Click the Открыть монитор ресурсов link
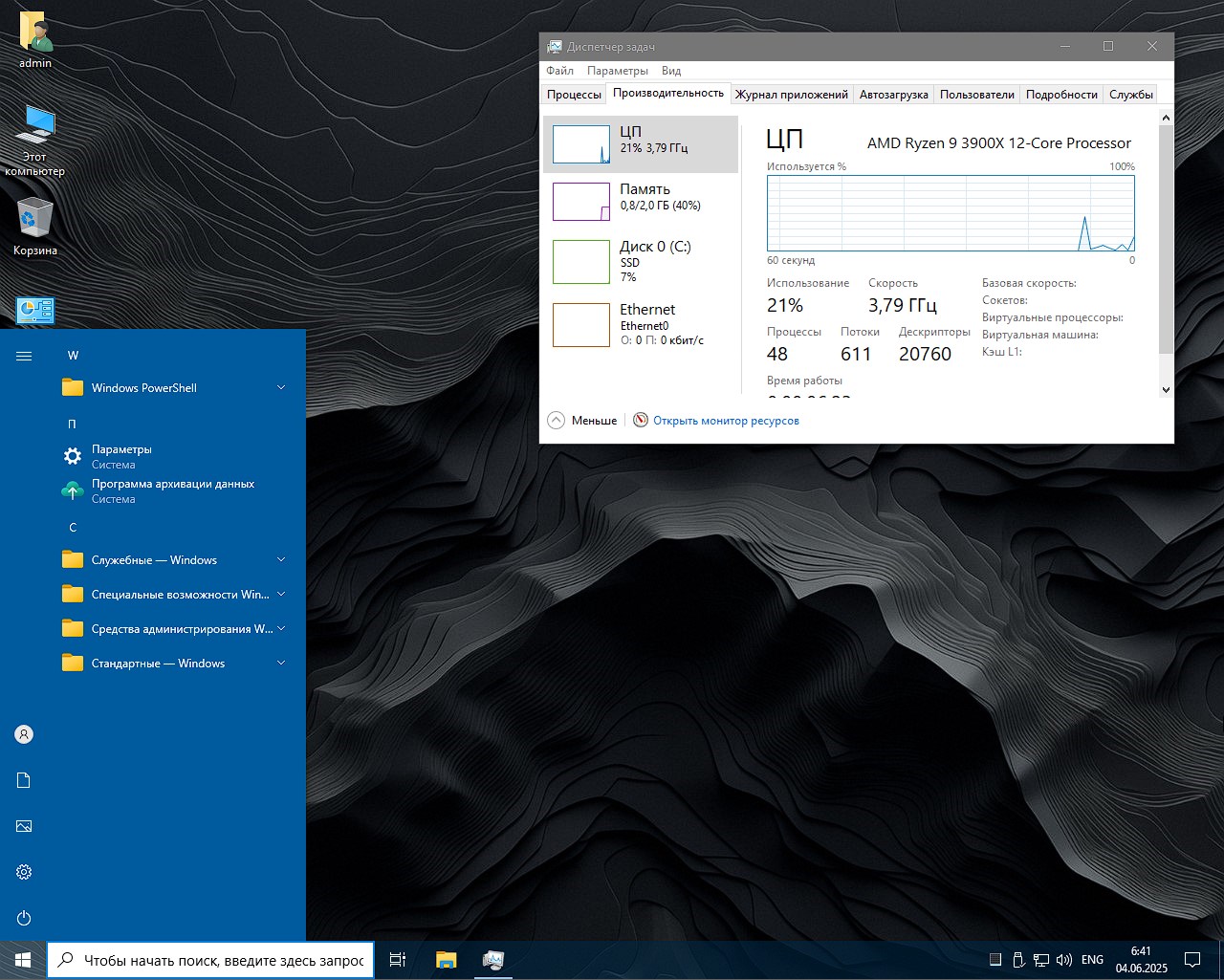Screen dimensions: 1224x980 coord(725,421)
